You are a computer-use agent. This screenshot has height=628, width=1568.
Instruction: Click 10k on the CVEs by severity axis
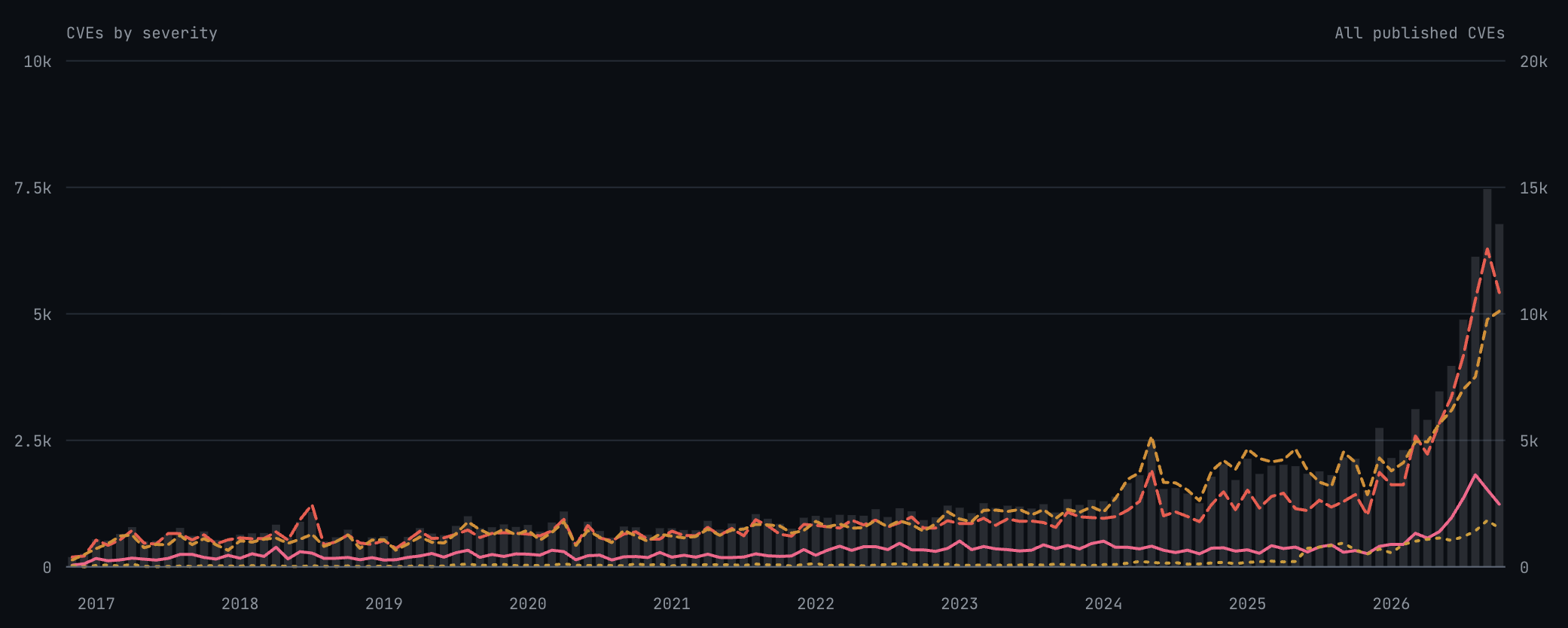pyautogui.click(x=38, y=61)
